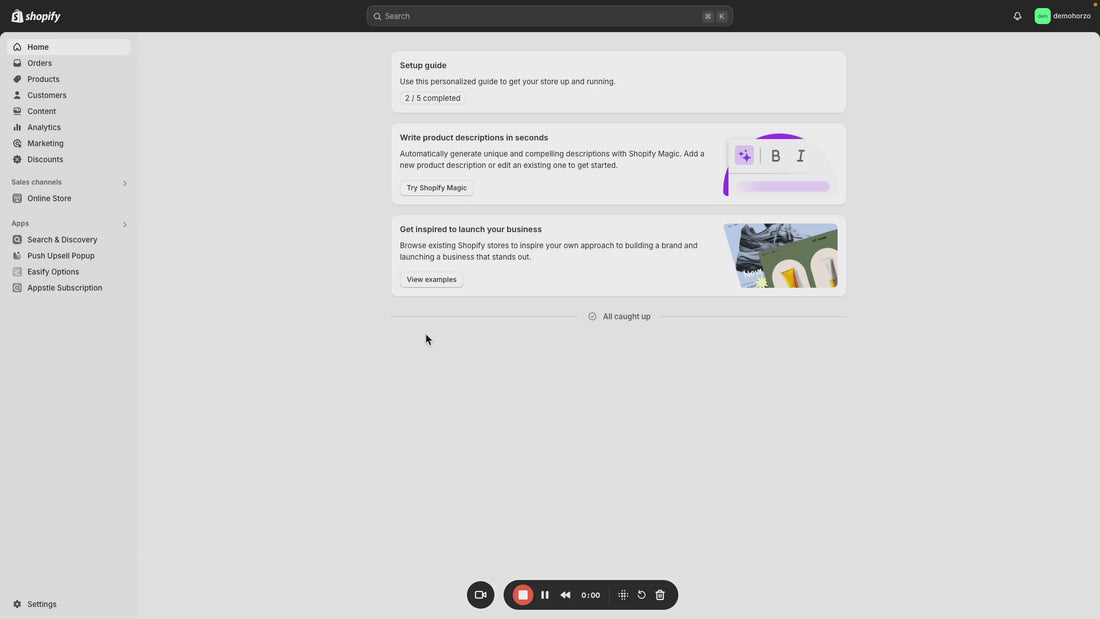Click the Shopify logo in header
The image size is (1100, 619).
pyautogui.click(x=36, y=16)
